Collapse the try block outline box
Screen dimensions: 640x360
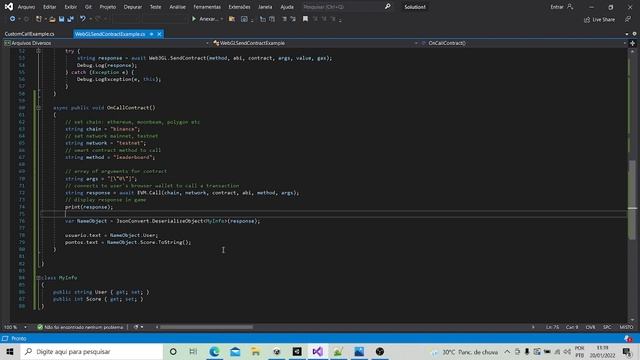pyautogui.click(x=38, y=51)
